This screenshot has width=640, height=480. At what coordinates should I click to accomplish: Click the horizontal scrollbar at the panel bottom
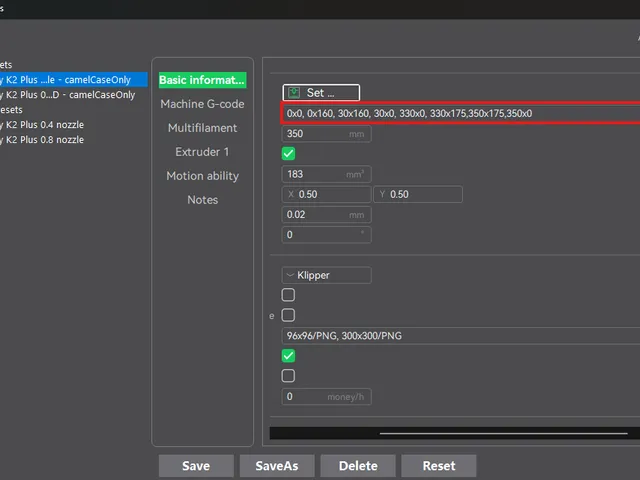503,433
